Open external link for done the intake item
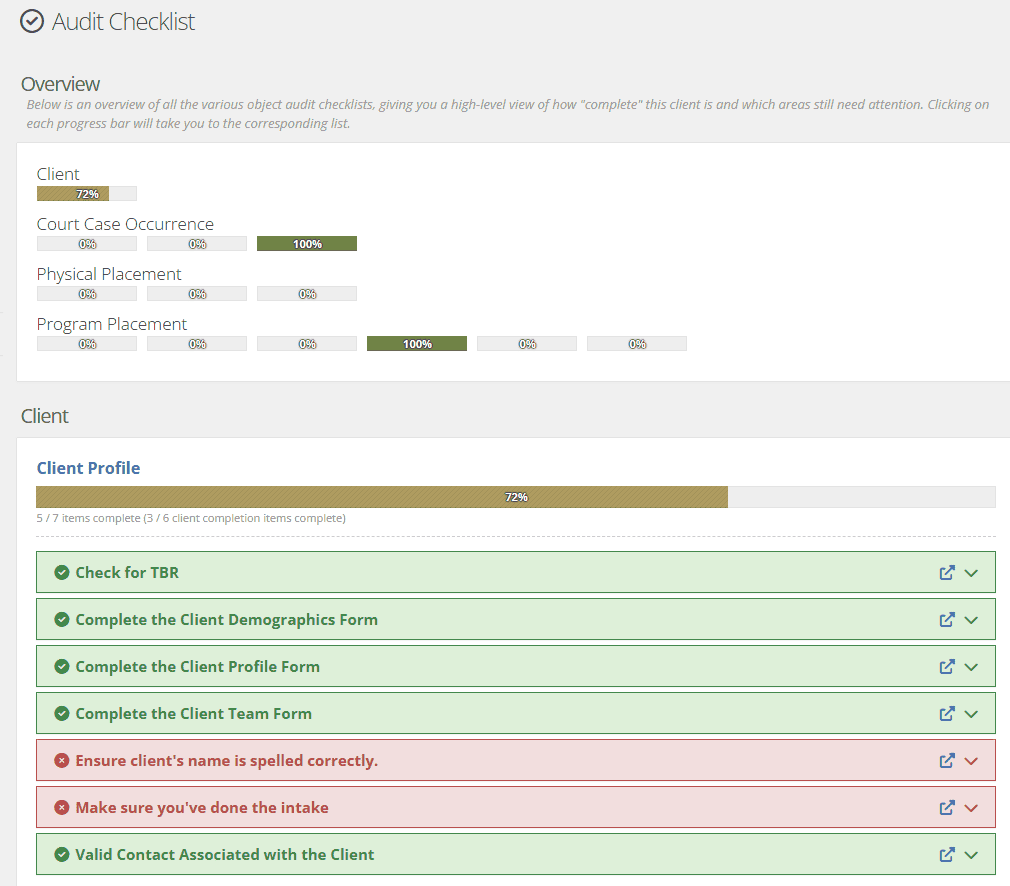Screen dimensions: 1010x886 [946, 807]
